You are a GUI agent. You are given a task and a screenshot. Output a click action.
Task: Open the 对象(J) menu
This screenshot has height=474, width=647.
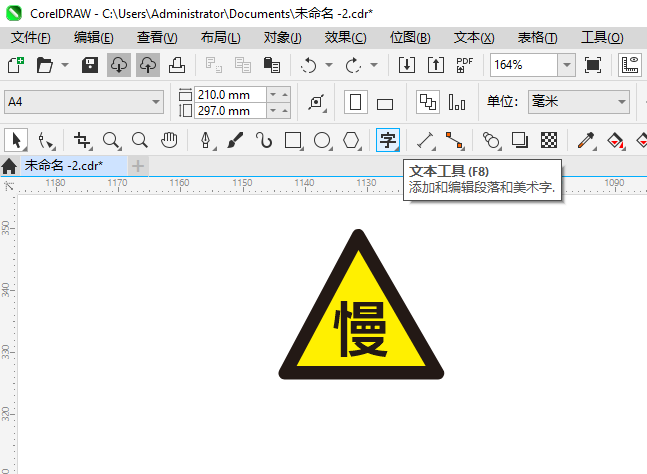click(283, 38)
